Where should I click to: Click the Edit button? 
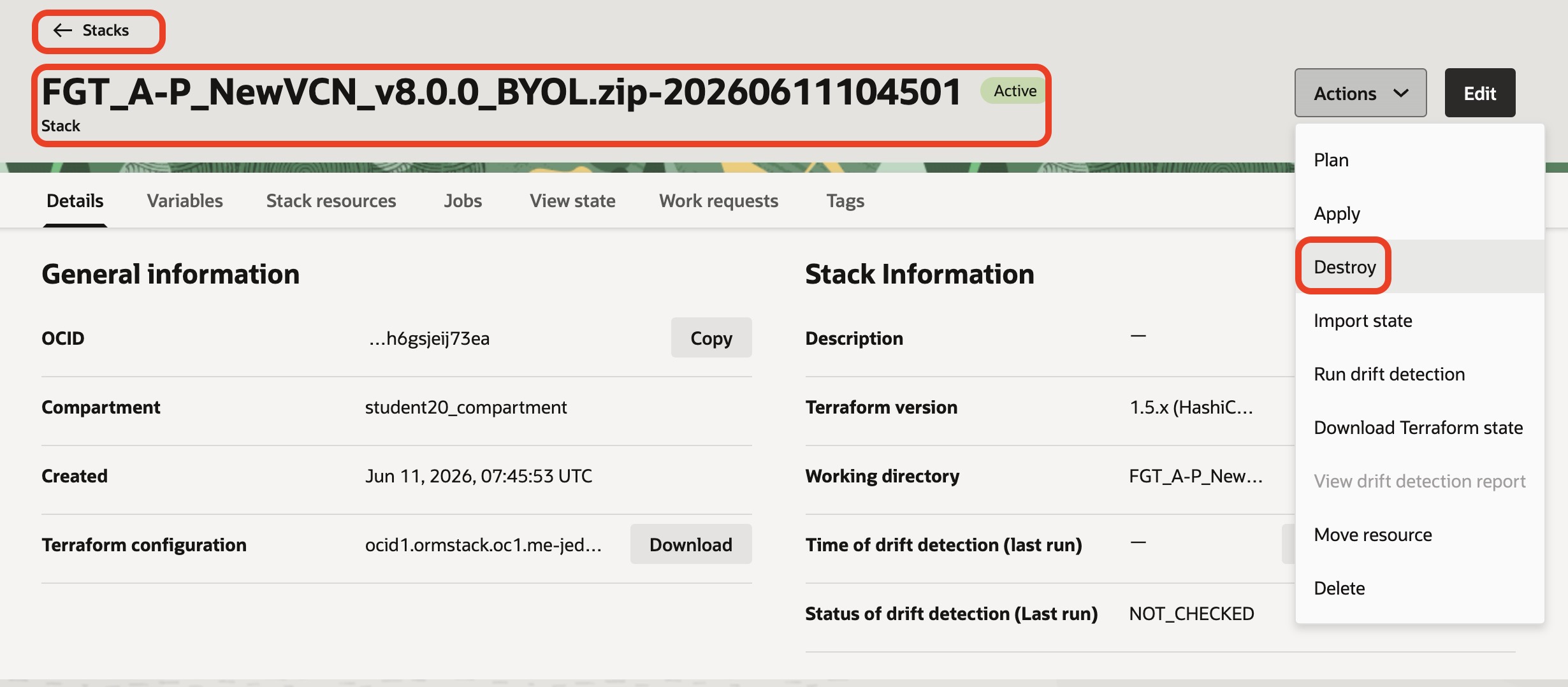pyautogui.click(x=1479, y=93)
